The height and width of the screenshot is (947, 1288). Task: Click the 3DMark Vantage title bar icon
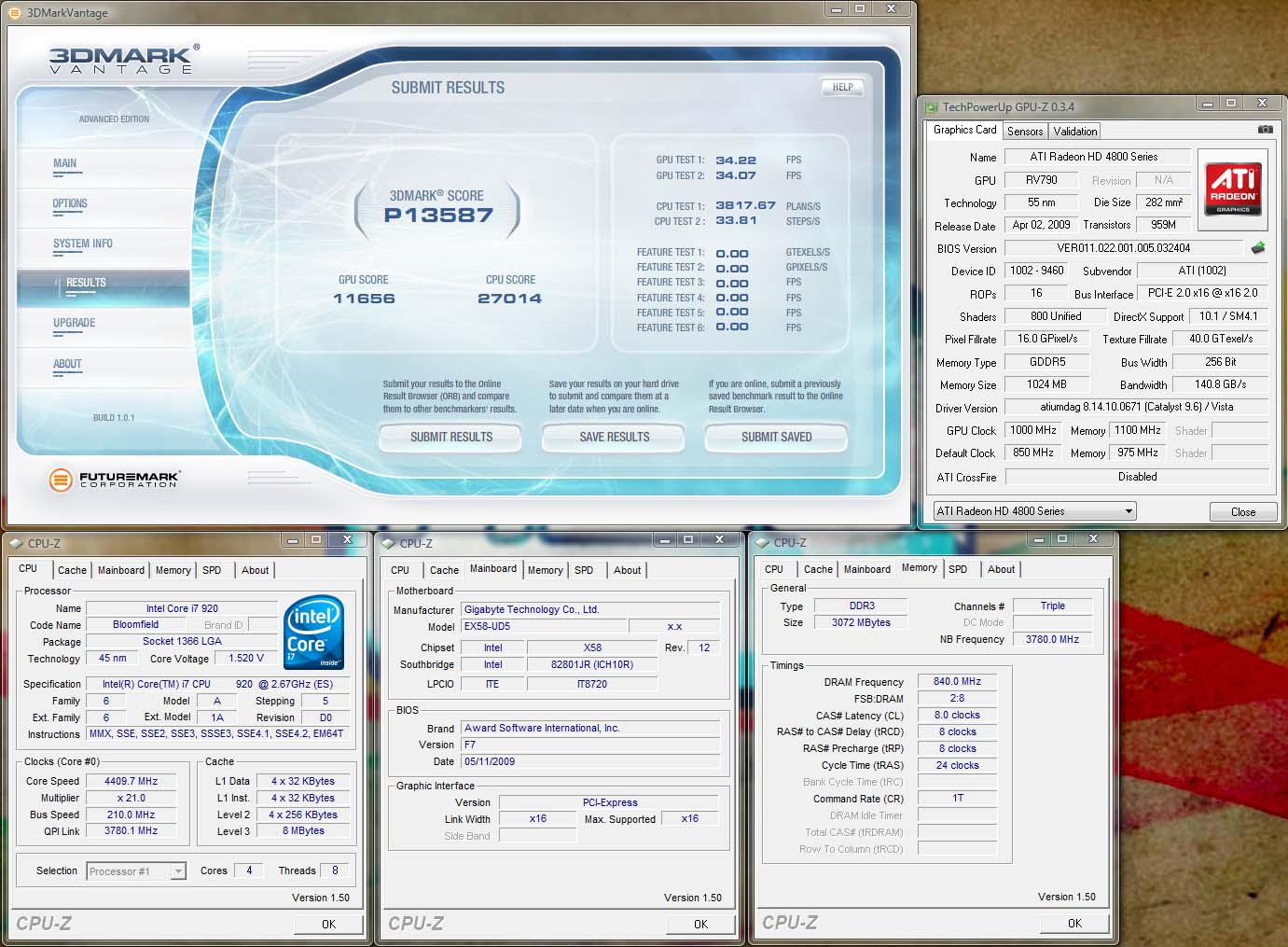point(15,13)
